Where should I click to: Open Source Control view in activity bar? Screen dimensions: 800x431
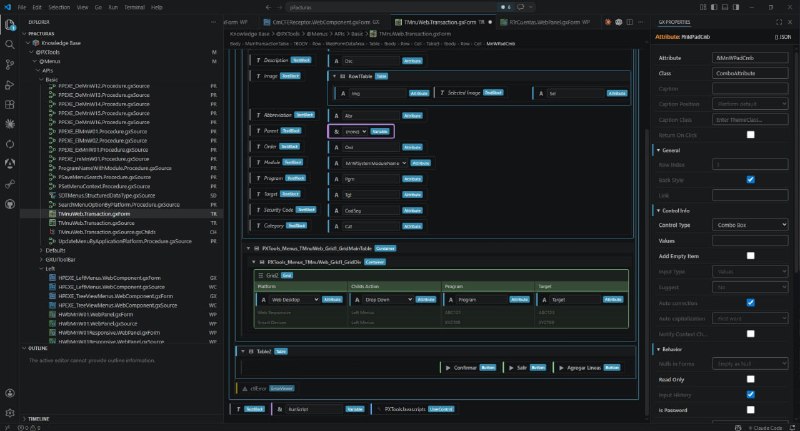(10, 64)
